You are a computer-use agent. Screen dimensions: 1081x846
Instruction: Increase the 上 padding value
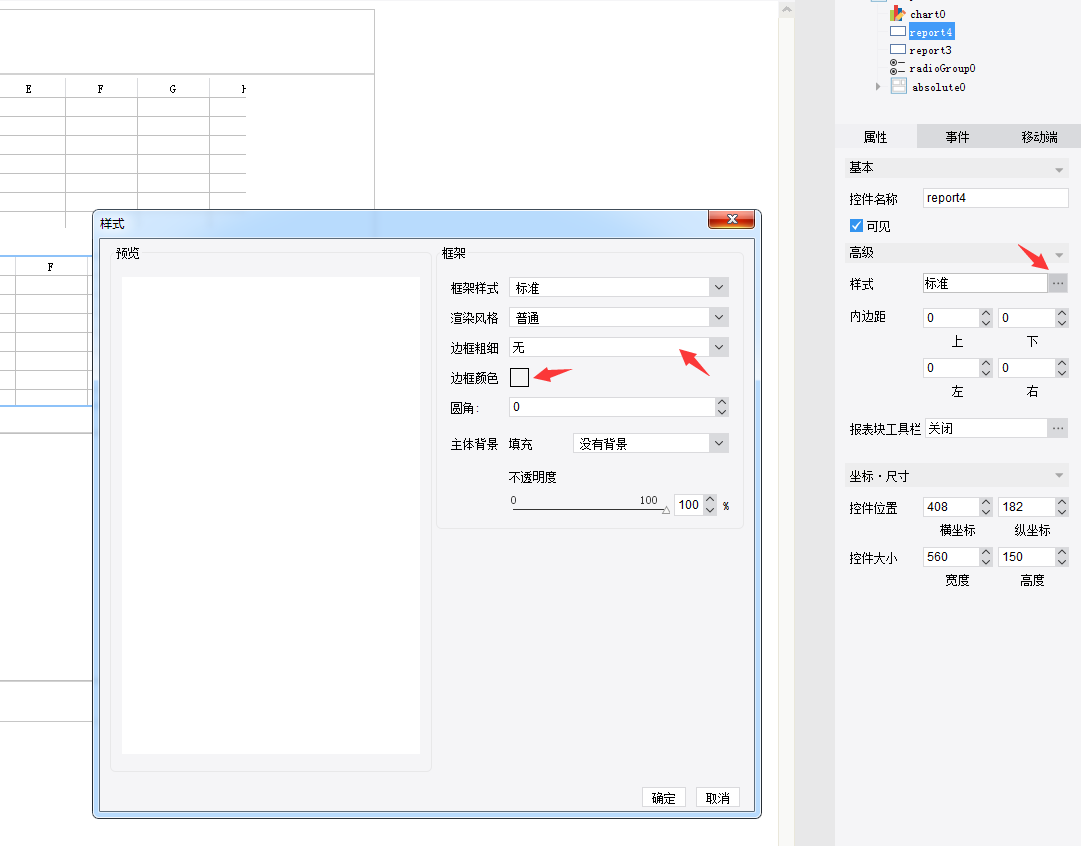pos(986,313)
